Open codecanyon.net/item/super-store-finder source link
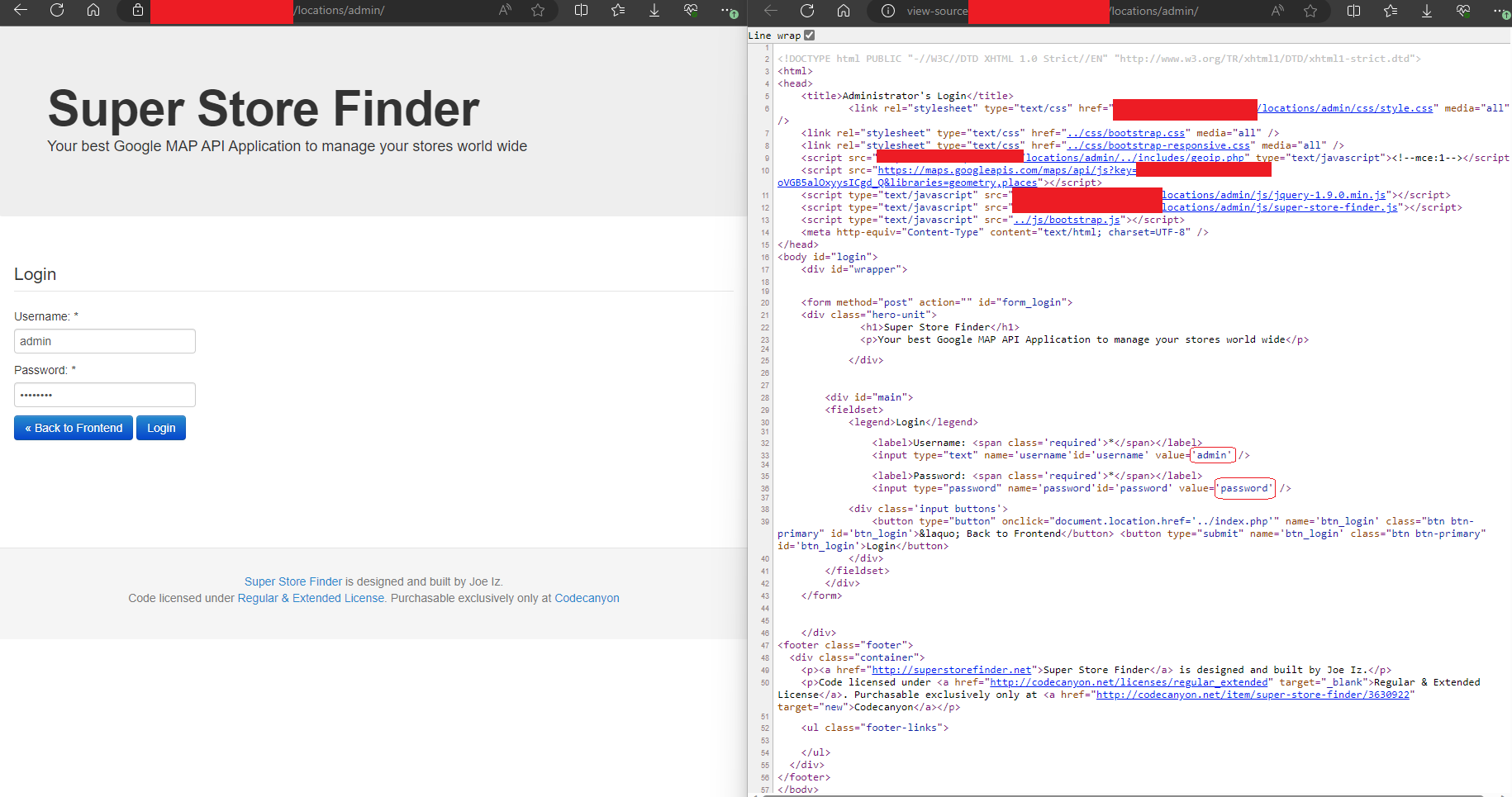 [x=1253, y=695]
